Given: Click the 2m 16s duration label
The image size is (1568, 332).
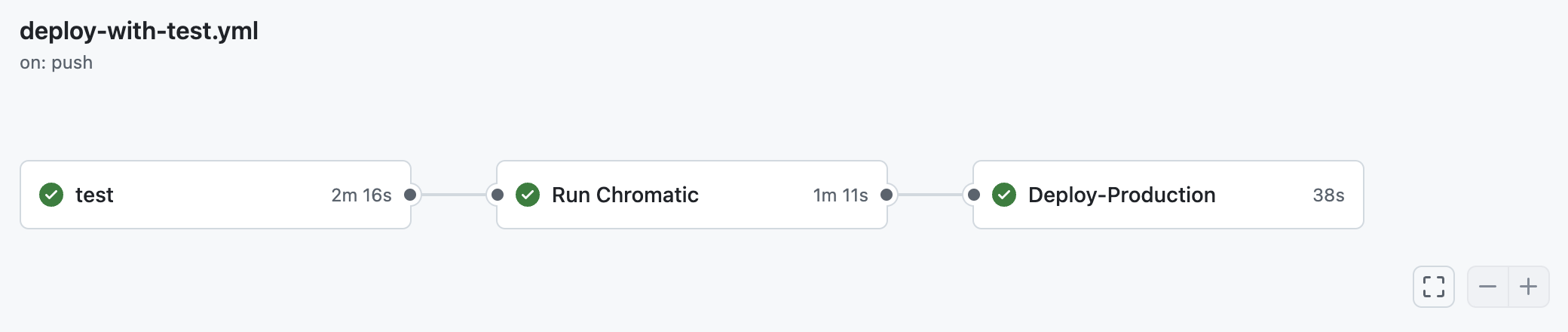Looking at the screenshot, I should (361, 195).
